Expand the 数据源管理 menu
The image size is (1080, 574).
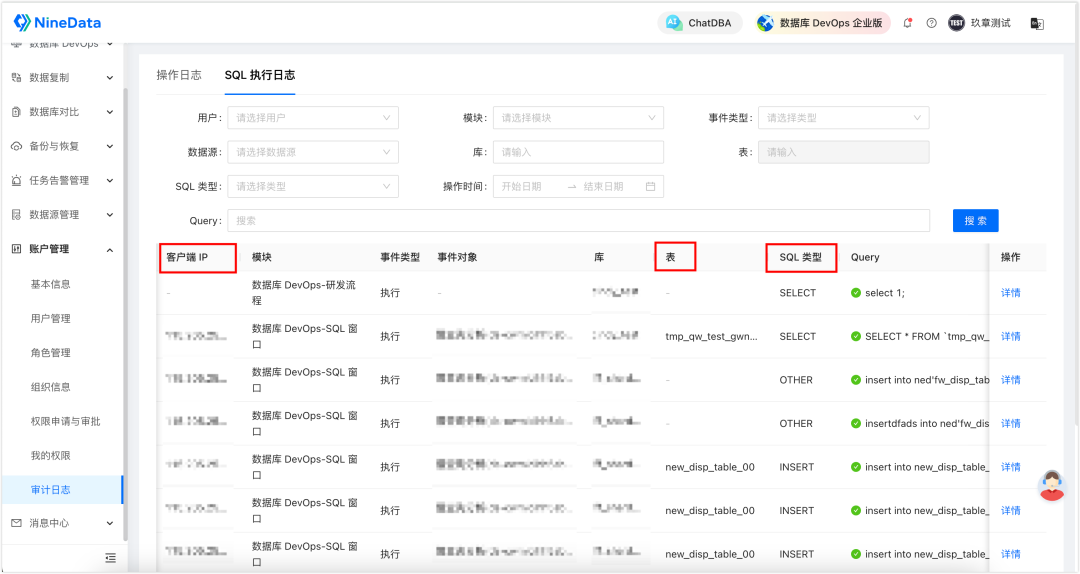(x=110, y=215)
